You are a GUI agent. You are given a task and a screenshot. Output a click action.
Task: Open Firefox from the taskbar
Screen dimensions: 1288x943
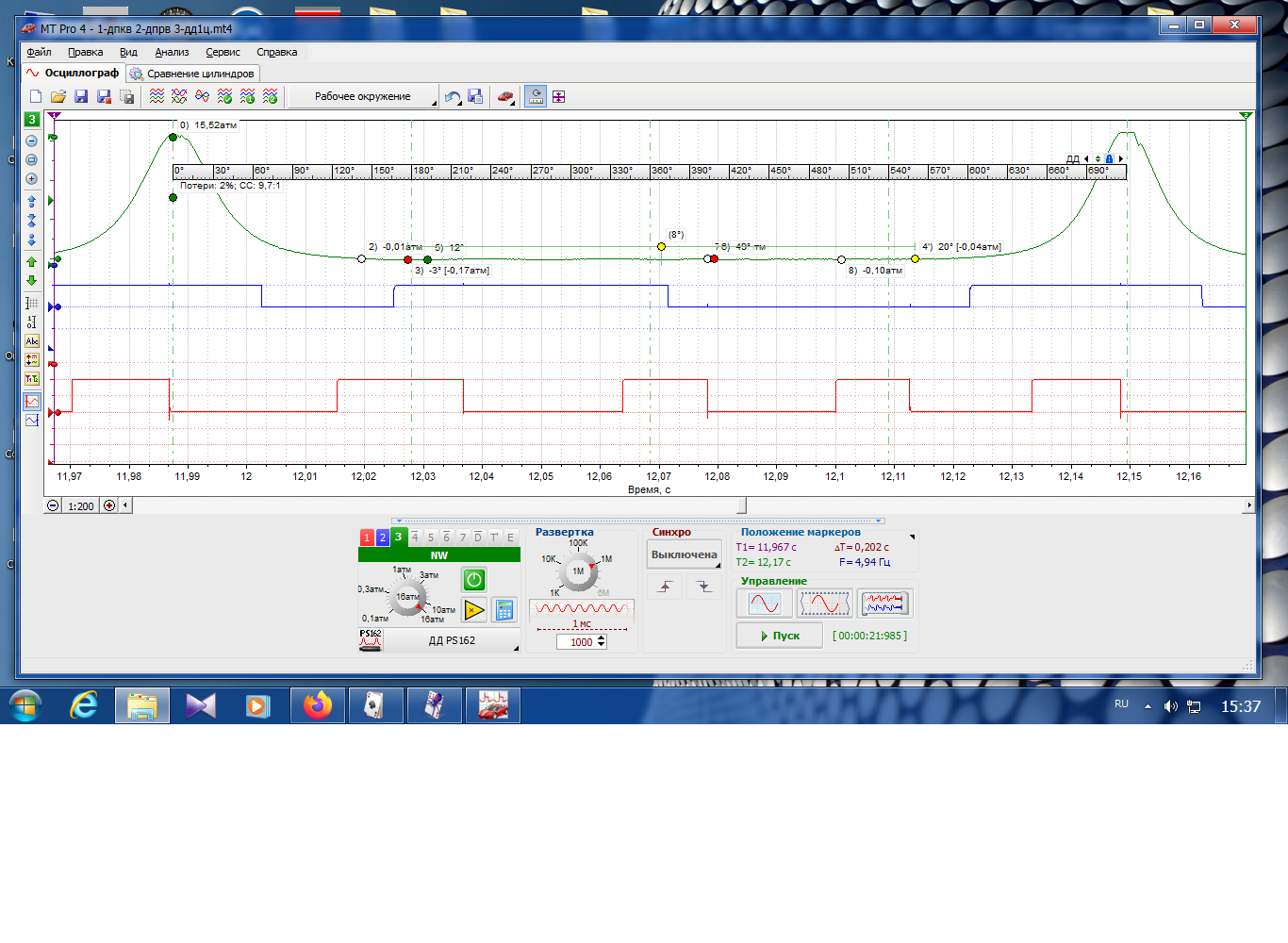318,705
